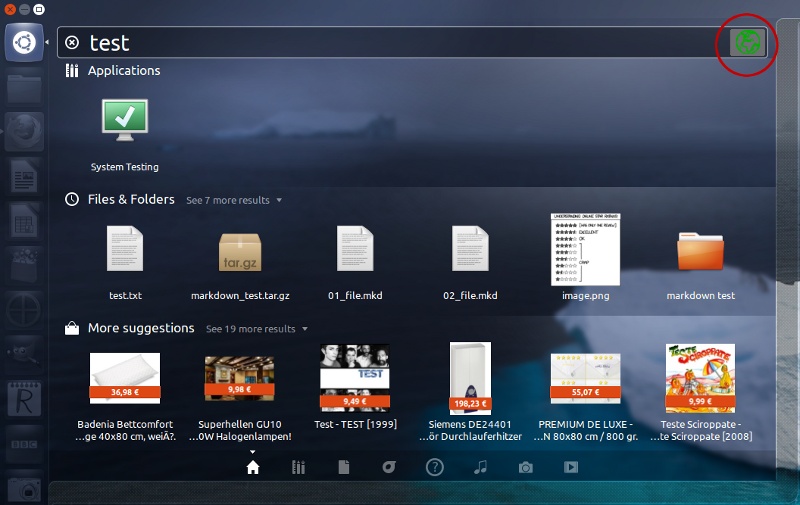800x505 pixels.
Task: Open the System Testing application
Action: click(x=125, y=120)
